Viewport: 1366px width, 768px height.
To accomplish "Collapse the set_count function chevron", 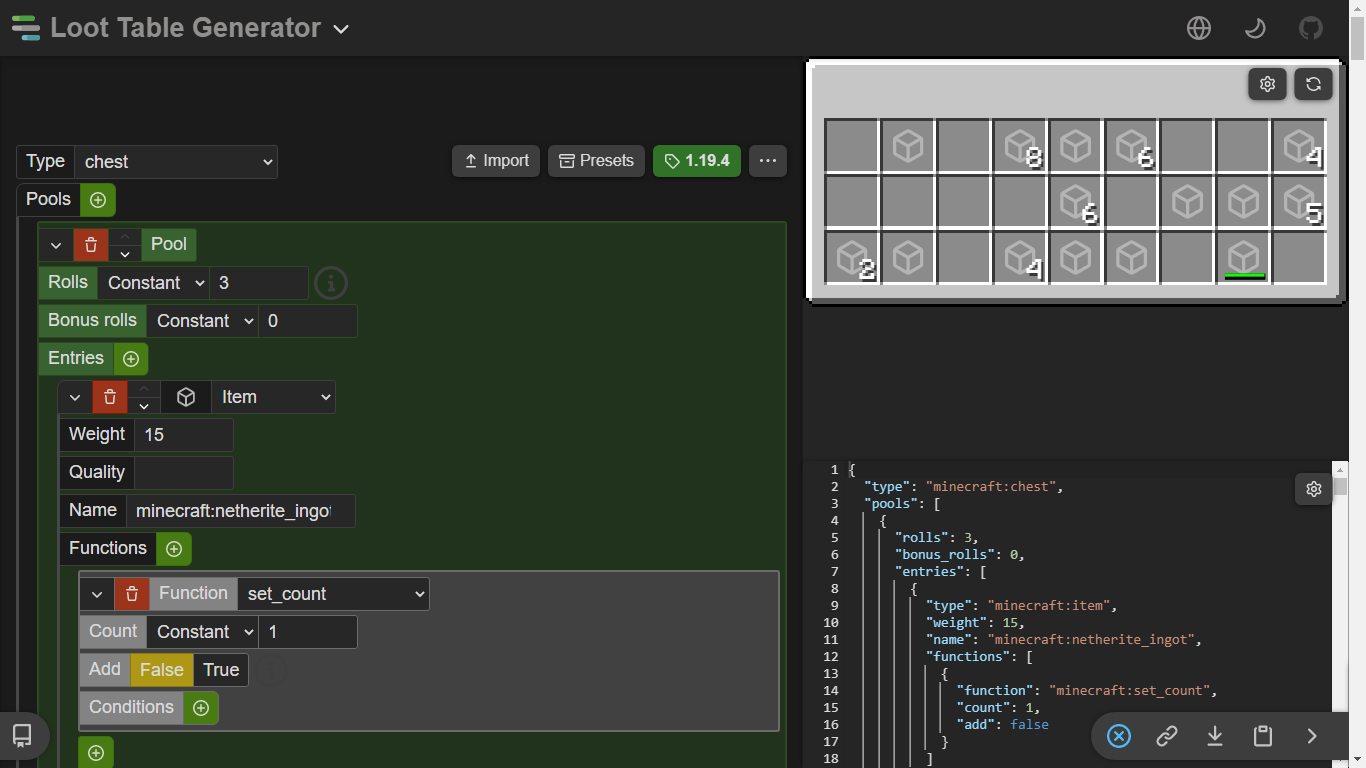I will (97, 594).
